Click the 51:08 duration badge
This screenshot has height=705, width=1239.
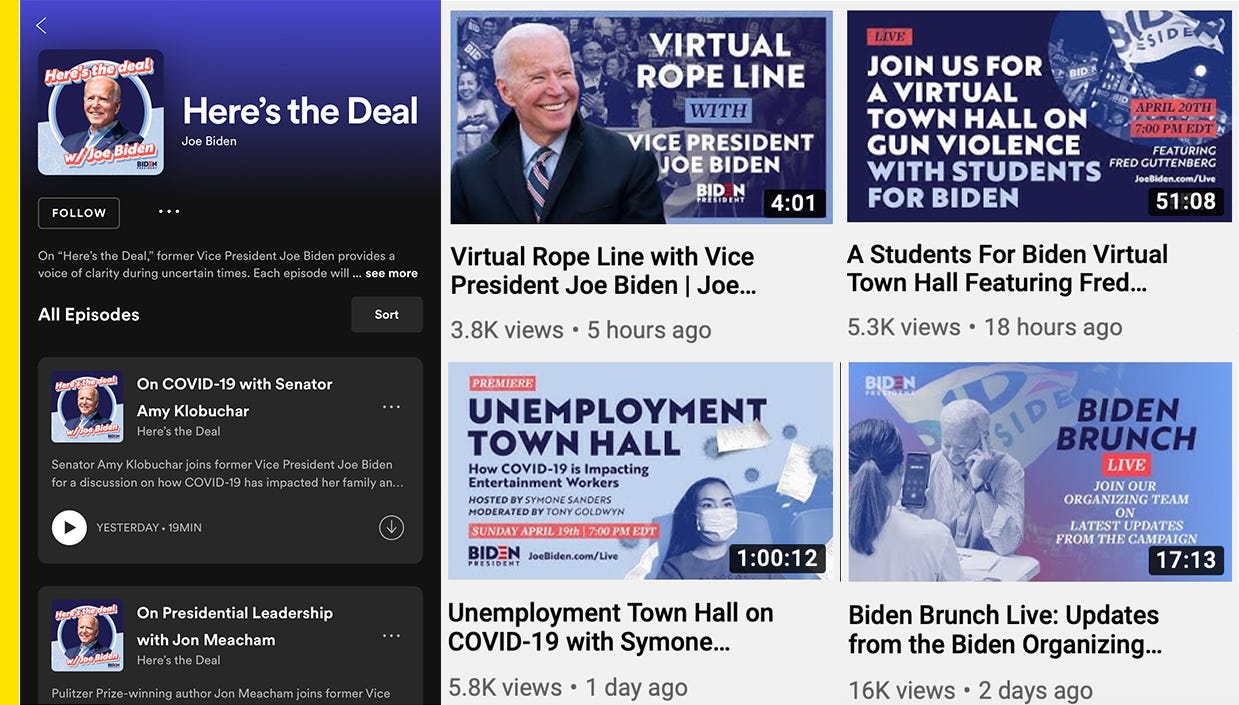(1186, 201)
